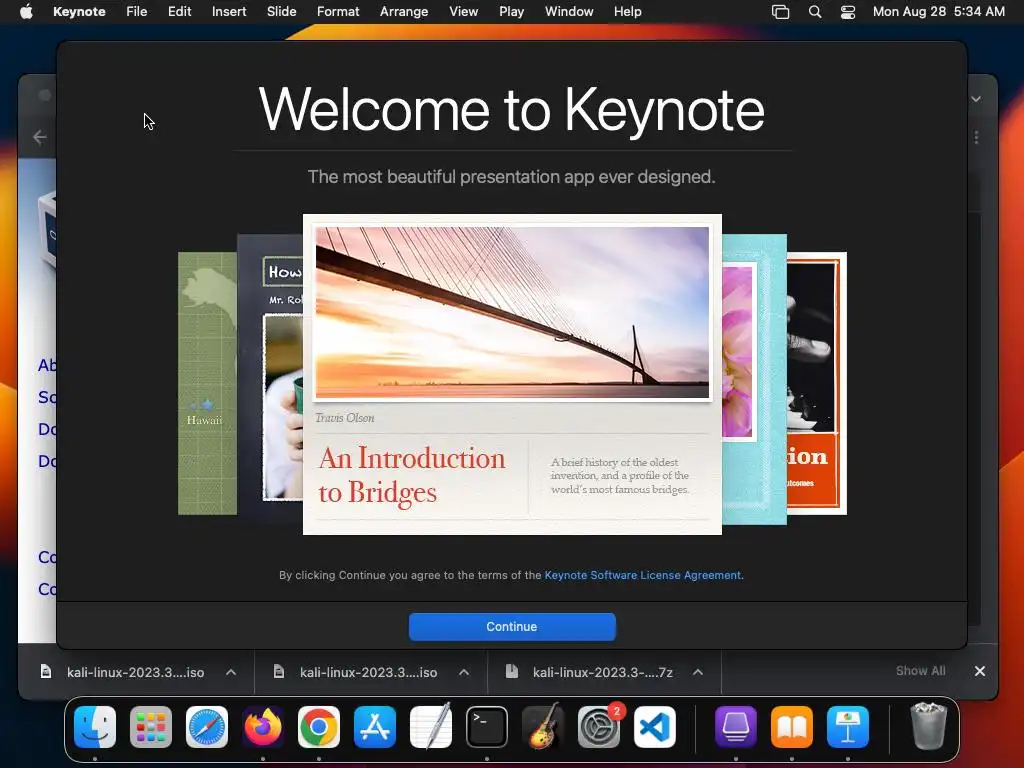Open System Settings from the Dock

pos(599,727)
